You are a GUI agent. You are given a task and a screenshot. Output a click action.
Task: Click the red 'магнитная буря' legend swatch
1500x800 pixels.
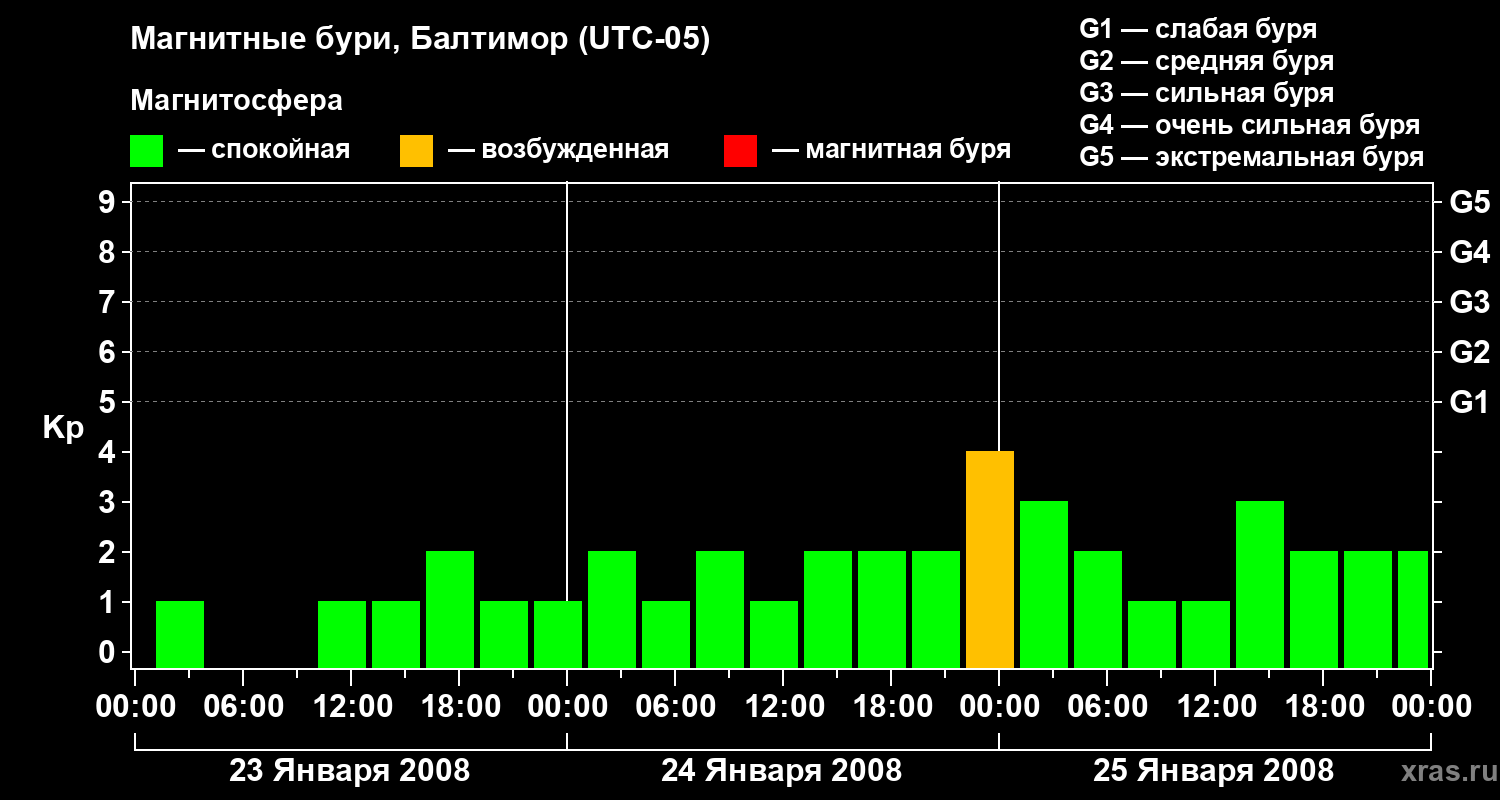pos(741,151)
